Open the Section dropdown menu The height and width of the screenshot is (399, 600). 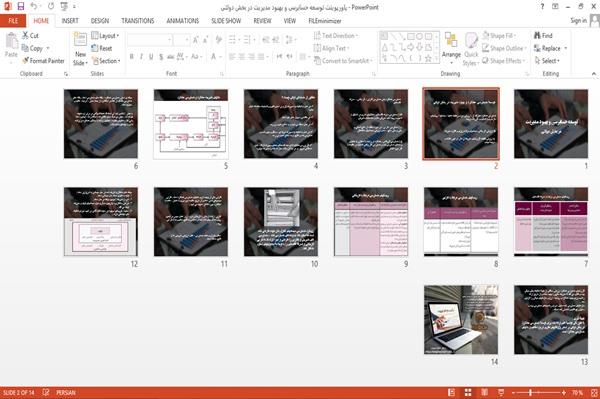click(106, 61)
